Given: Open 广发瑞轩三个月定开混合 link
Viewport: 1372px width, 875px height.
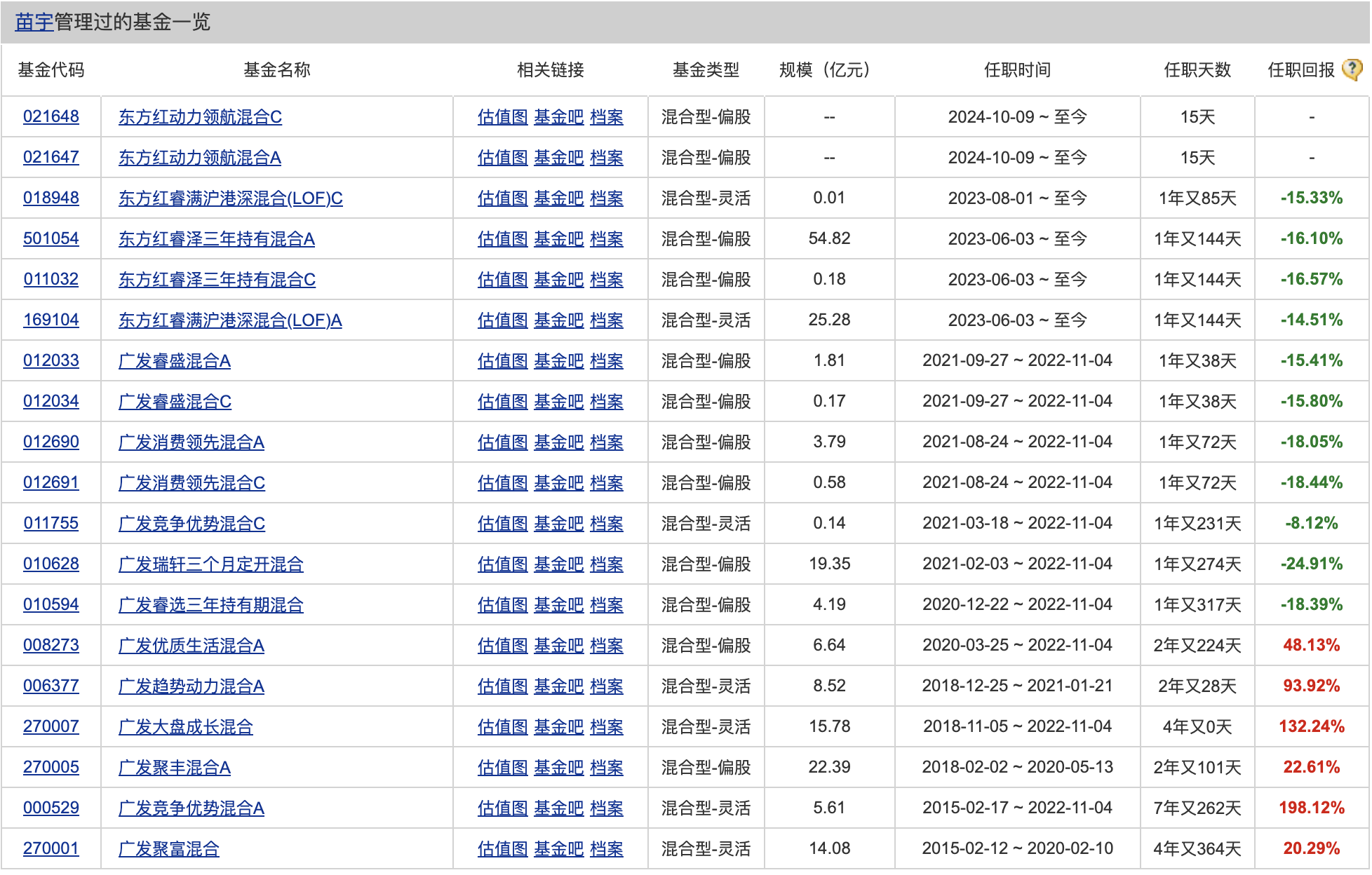Looking at the screenshot, I should click(x=210, y=564).
